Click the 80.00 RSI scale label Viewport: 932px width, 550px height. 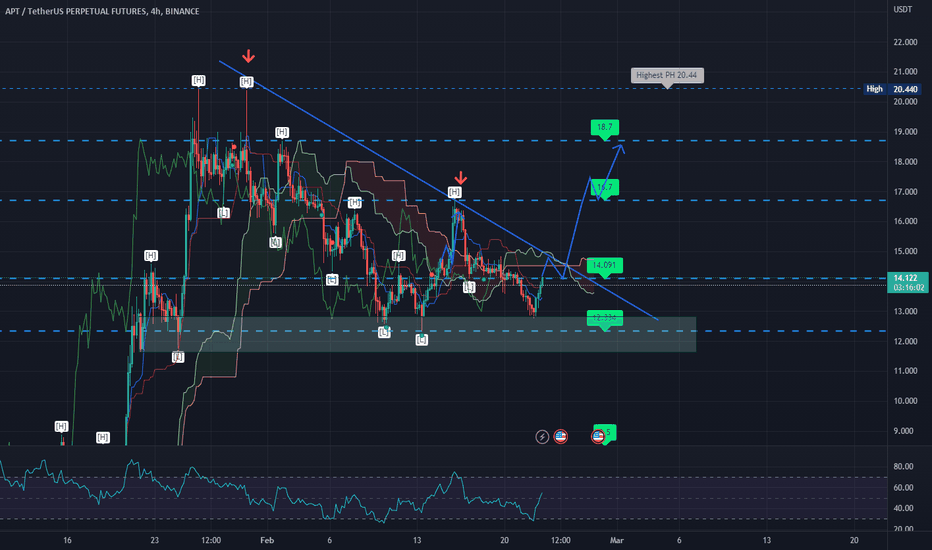click(x=903, y=467)
